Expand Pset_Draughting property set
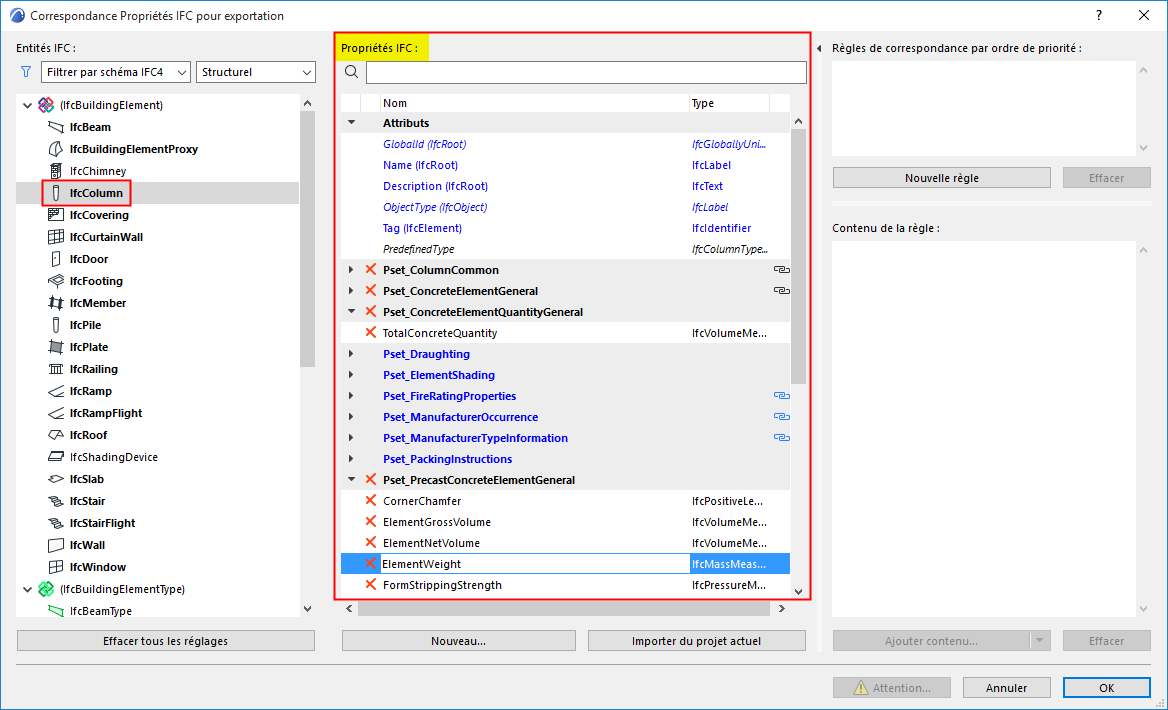The height and width of the screenshot is (710, 1168). pyautogui.click(x=352, y=354)
